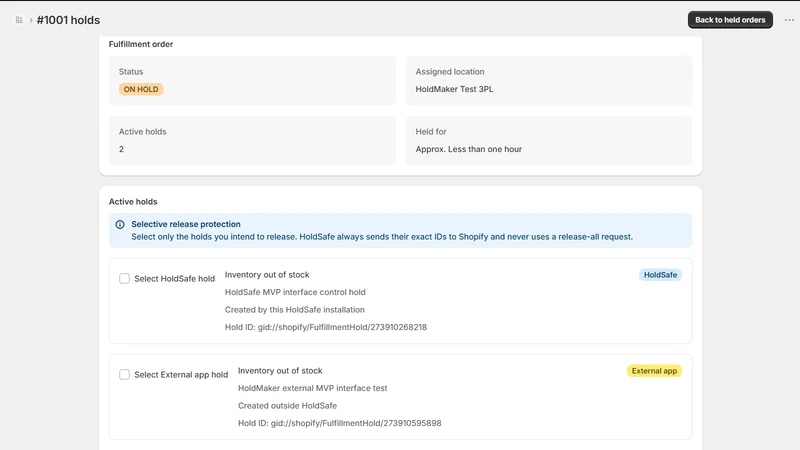The width and height of the screenshot is (800, 450).
Task: Click the info icon in Selective release protection banner
Action: coord(120,224)
